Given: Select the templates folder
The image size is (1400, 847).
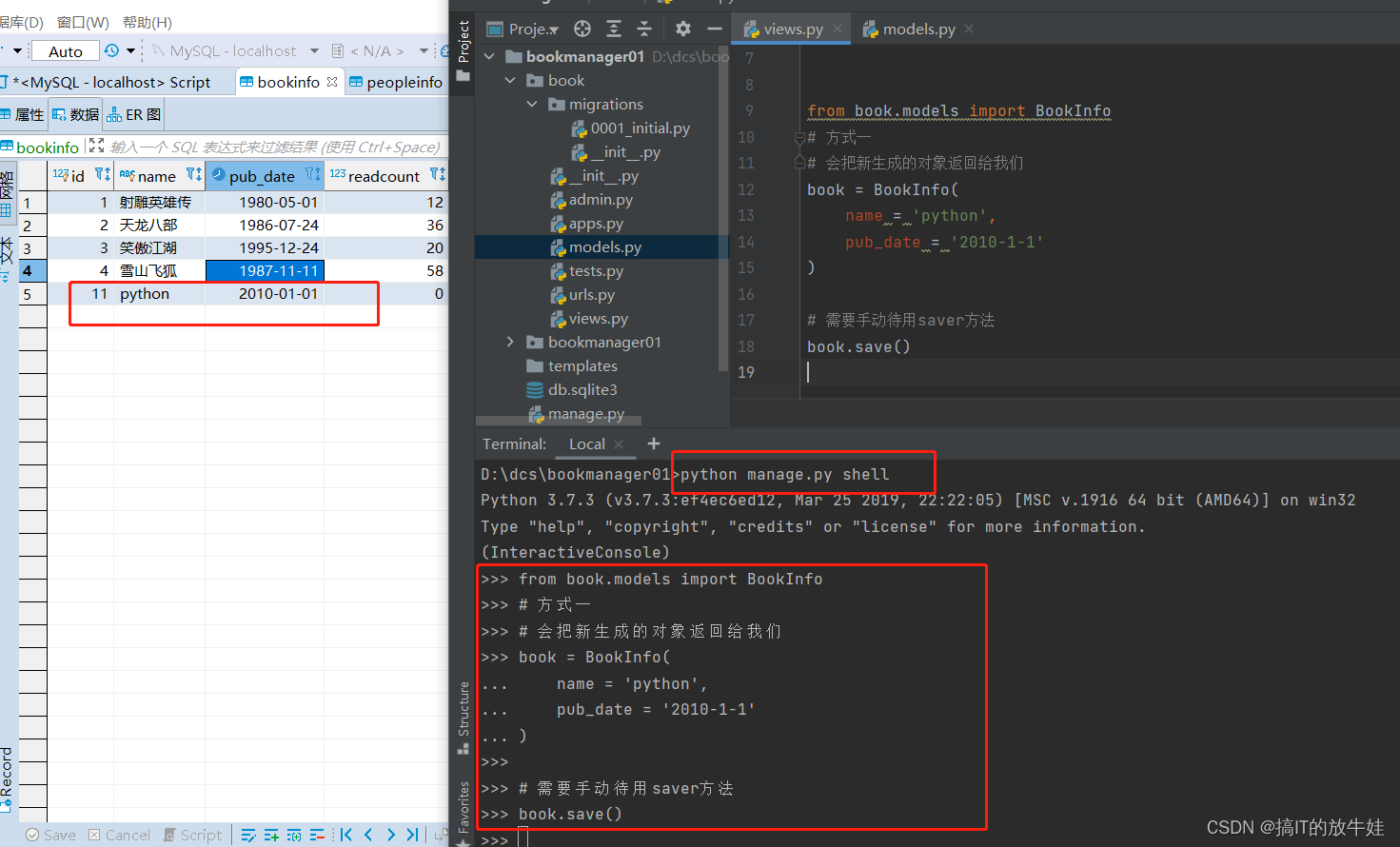Looking at the screenshot, I should tap(572, 366).
